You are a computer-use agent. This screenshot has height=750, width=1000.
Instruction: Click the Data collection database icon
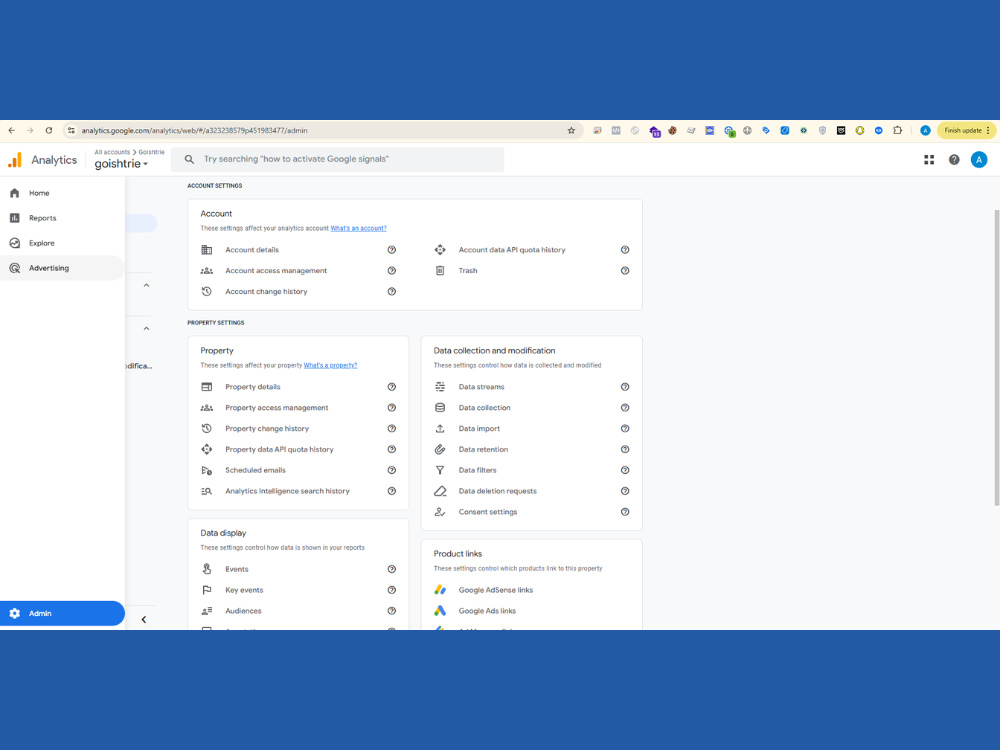[440, 408]
